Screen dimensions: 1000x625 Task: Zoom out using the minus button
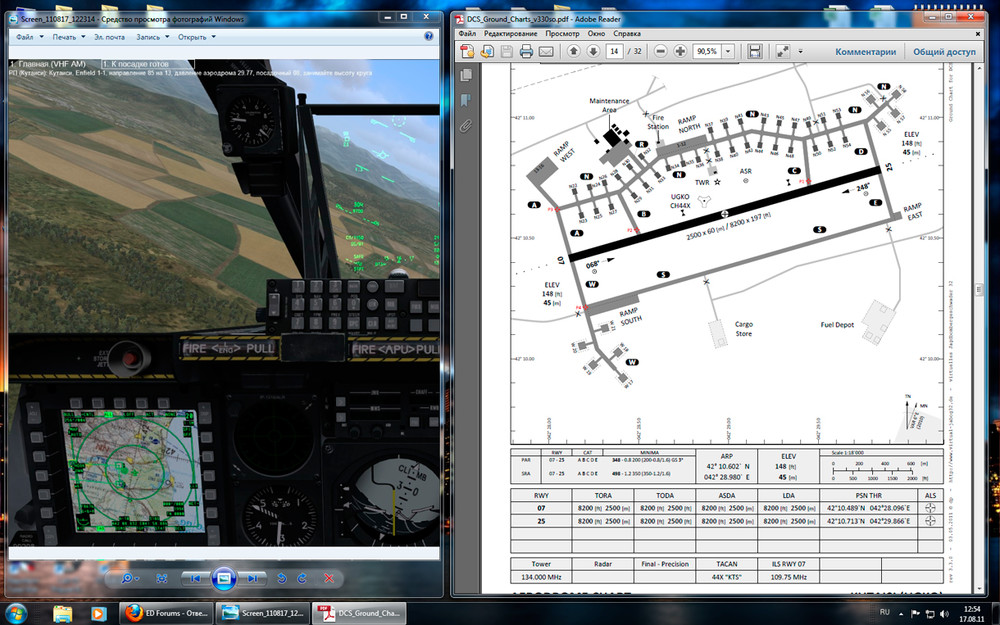pyautogui.click(x=661, y=51)
